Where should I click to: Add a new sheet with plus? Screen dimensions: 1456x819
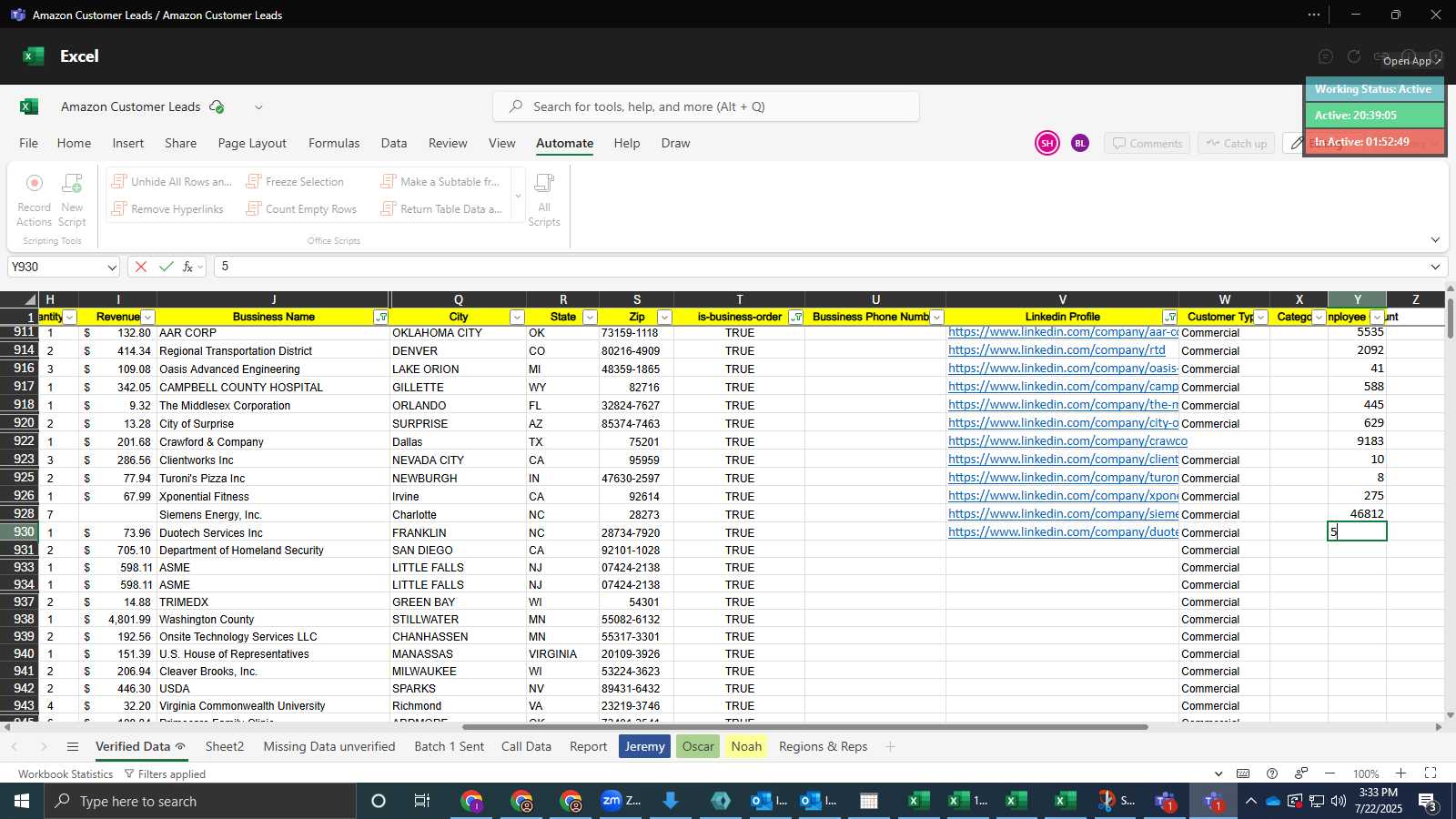coord(891,747)
